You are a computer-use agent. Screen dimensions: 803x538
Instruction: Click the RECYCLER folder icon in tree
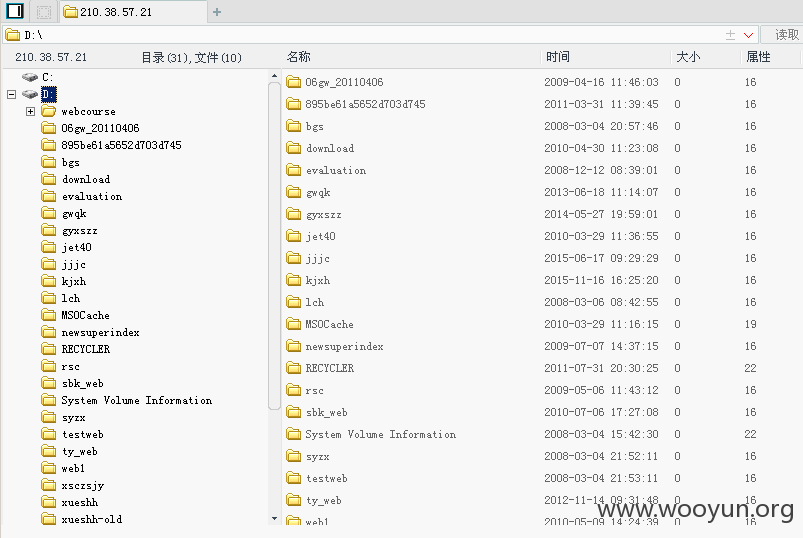coord(49,349)
